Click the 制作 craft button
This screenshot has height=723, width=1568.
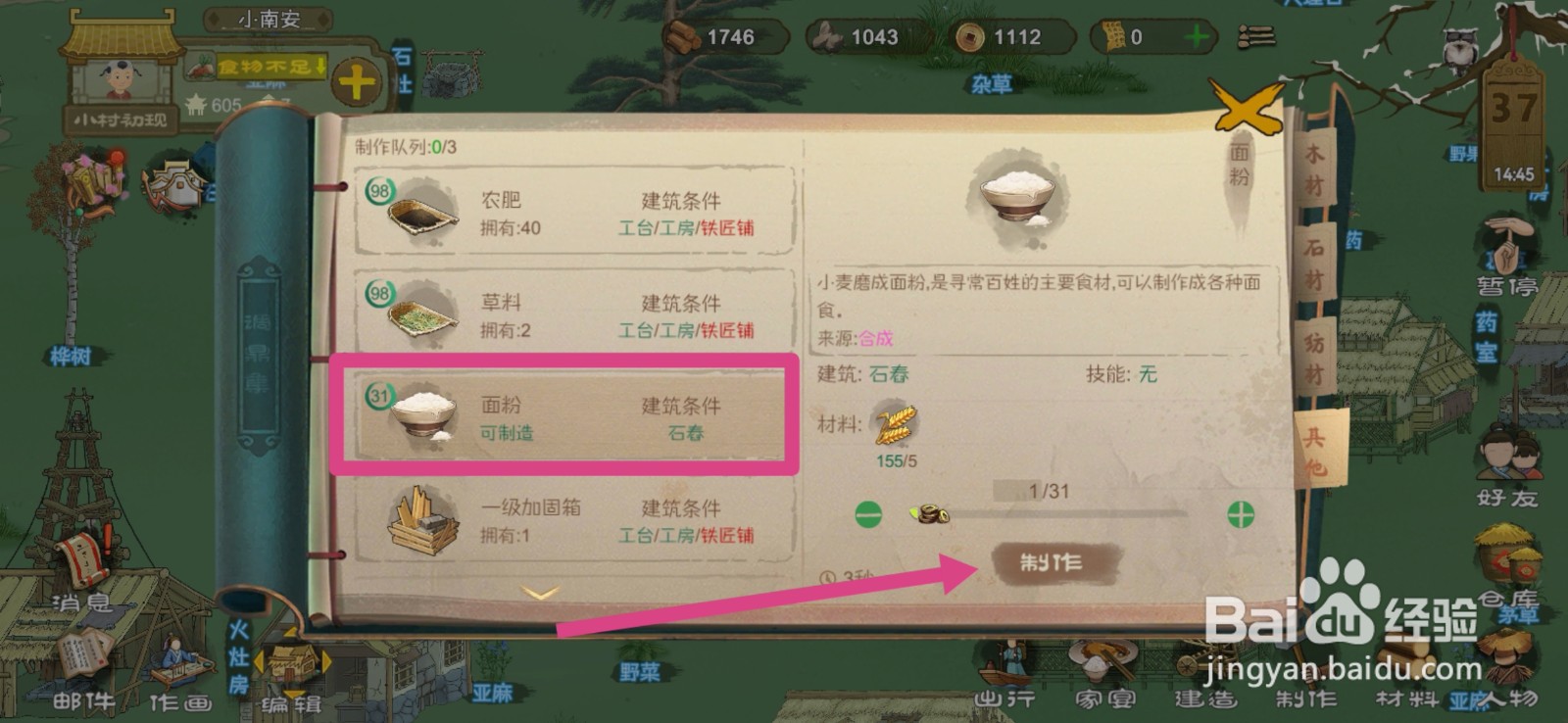[x=1052, y=563]
